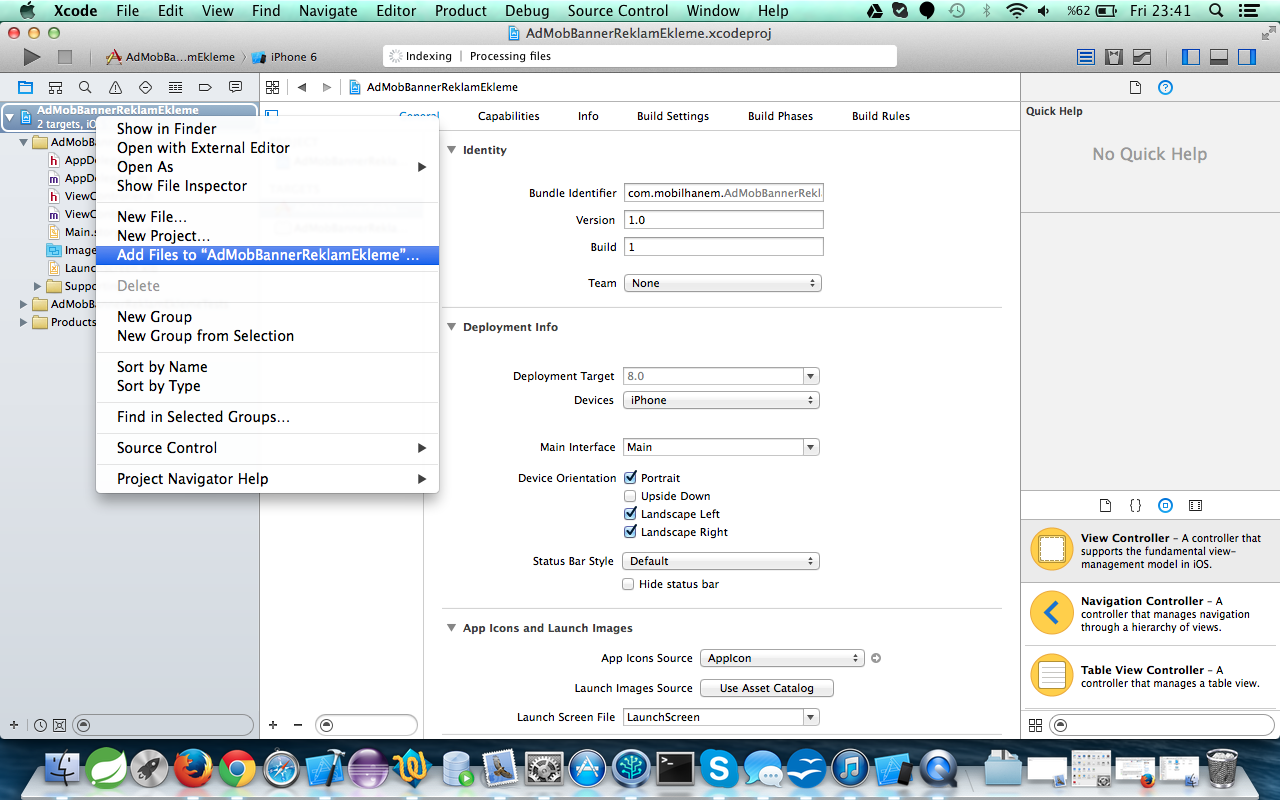The width and height of the screenshot is (1280, 800).
Task: Show the Project navigator folder icon
Action: (x=25, y=87)
